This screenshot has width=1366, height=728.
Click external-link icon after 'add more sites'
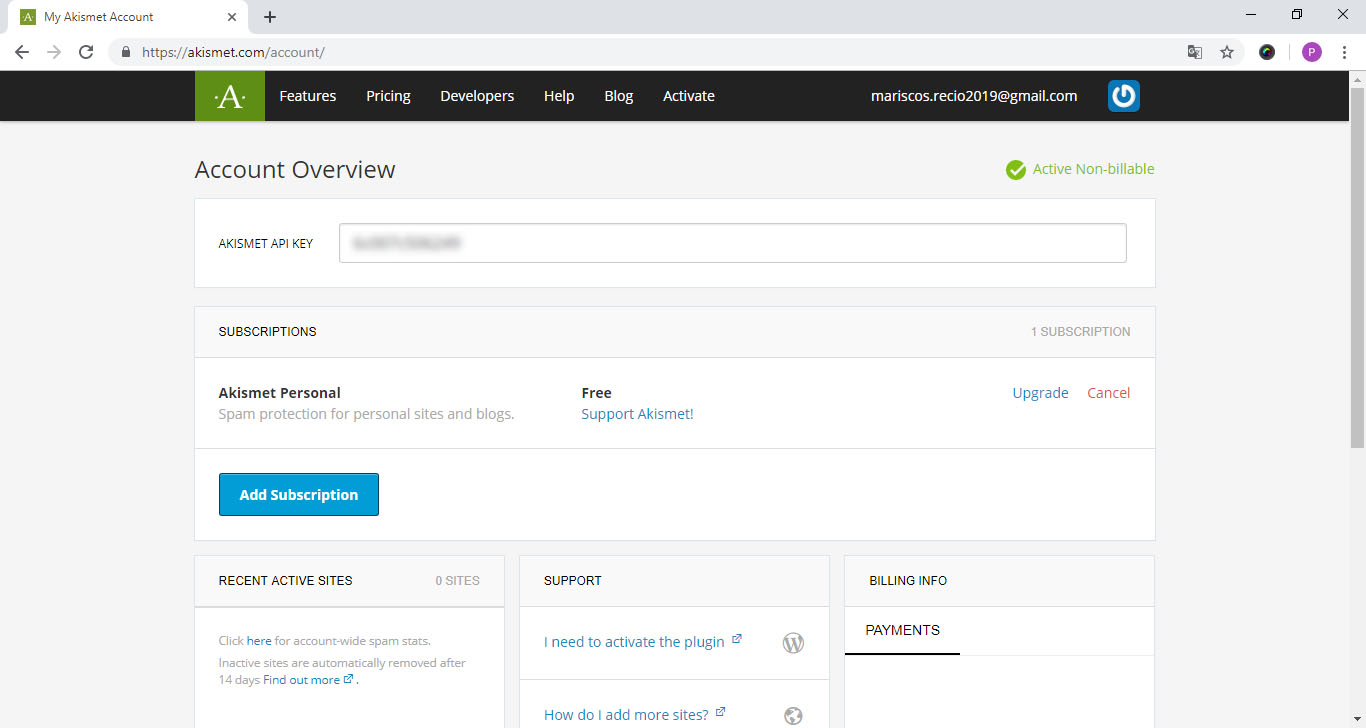(x=720, y=712)
